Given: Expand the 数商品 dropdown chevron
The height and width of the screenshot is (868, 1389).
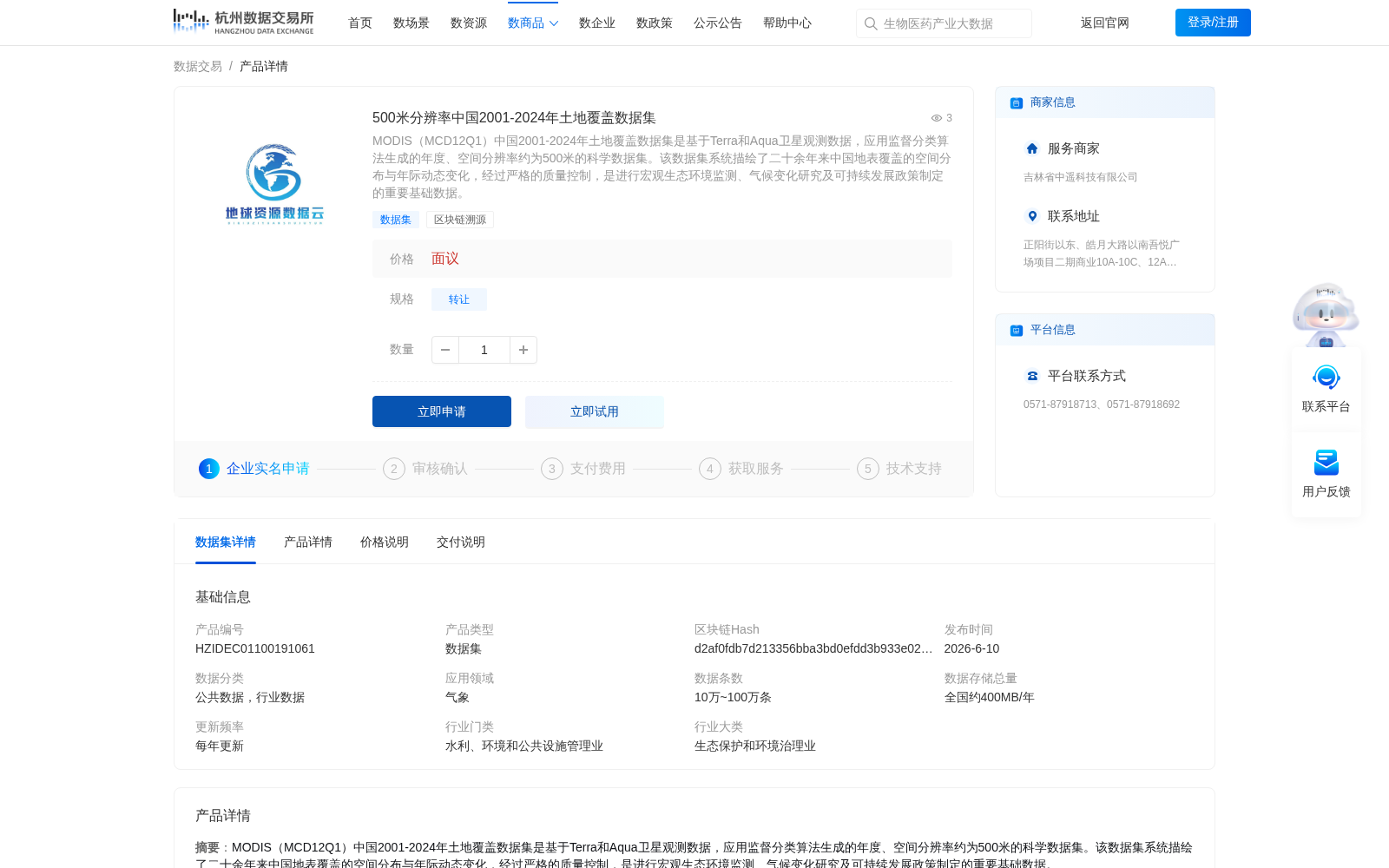Looking at the screenshot, I should [x=554, y=23].
